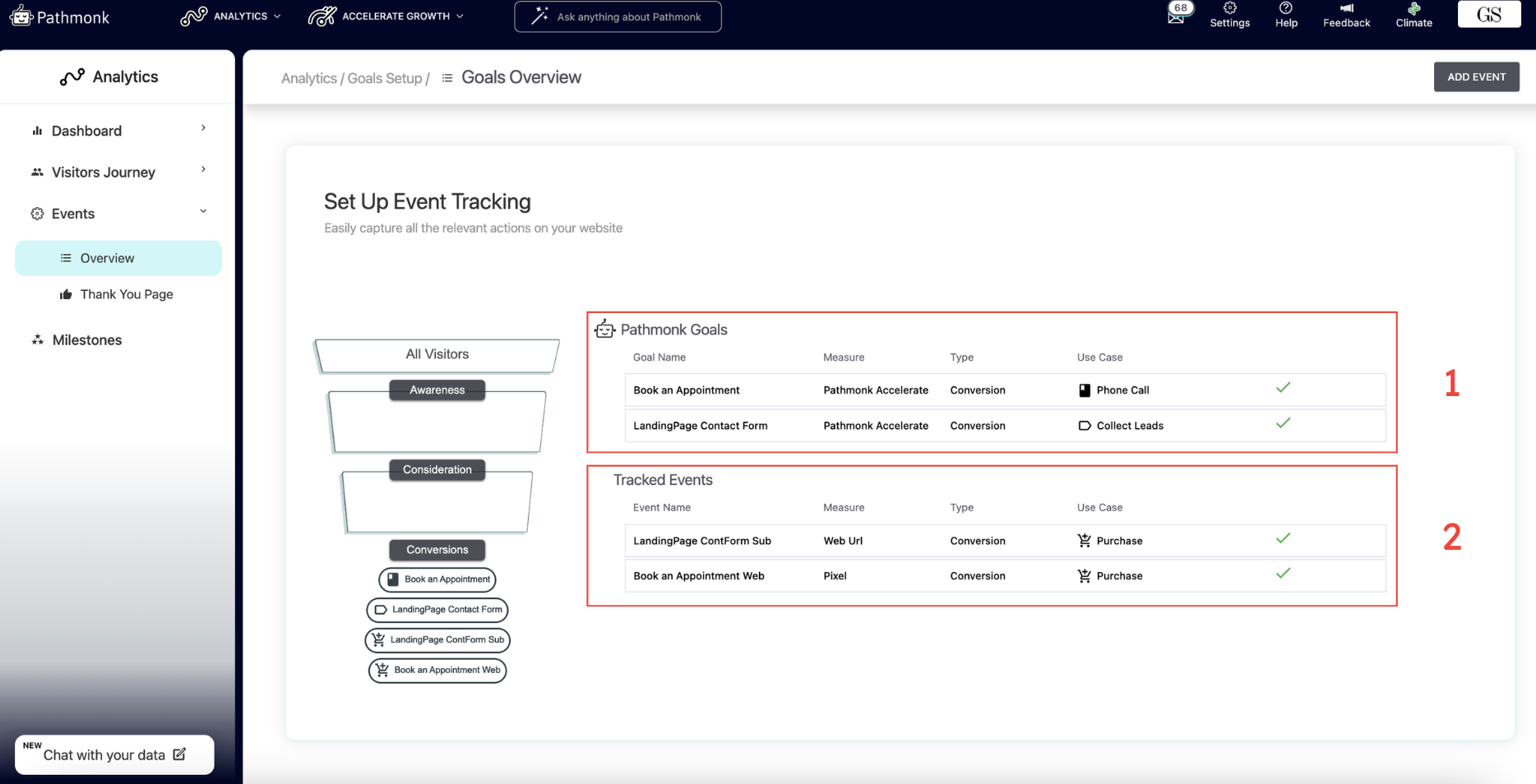Open Chat with your data
The image size is (1536, 784).
(x=114, y=754)
